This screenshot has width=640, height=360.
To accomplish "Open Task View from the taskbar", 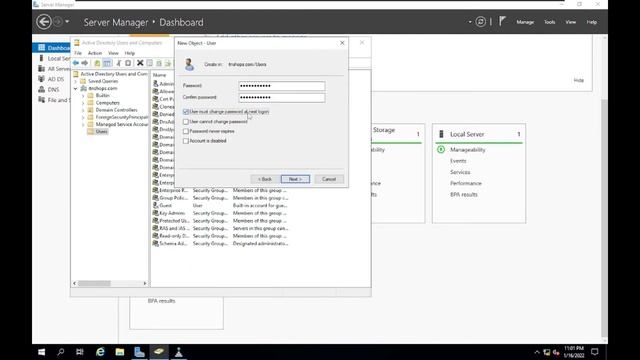I will (x=80, y=352).
